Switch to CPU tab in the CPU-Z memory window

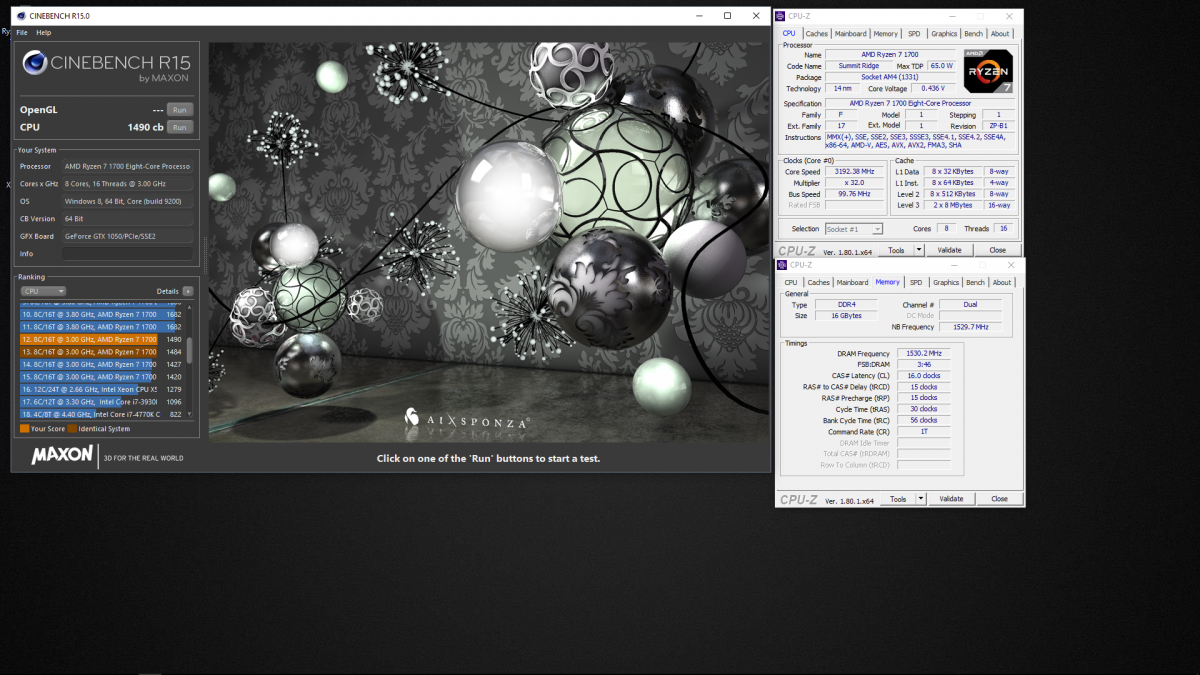pos(791,283)
